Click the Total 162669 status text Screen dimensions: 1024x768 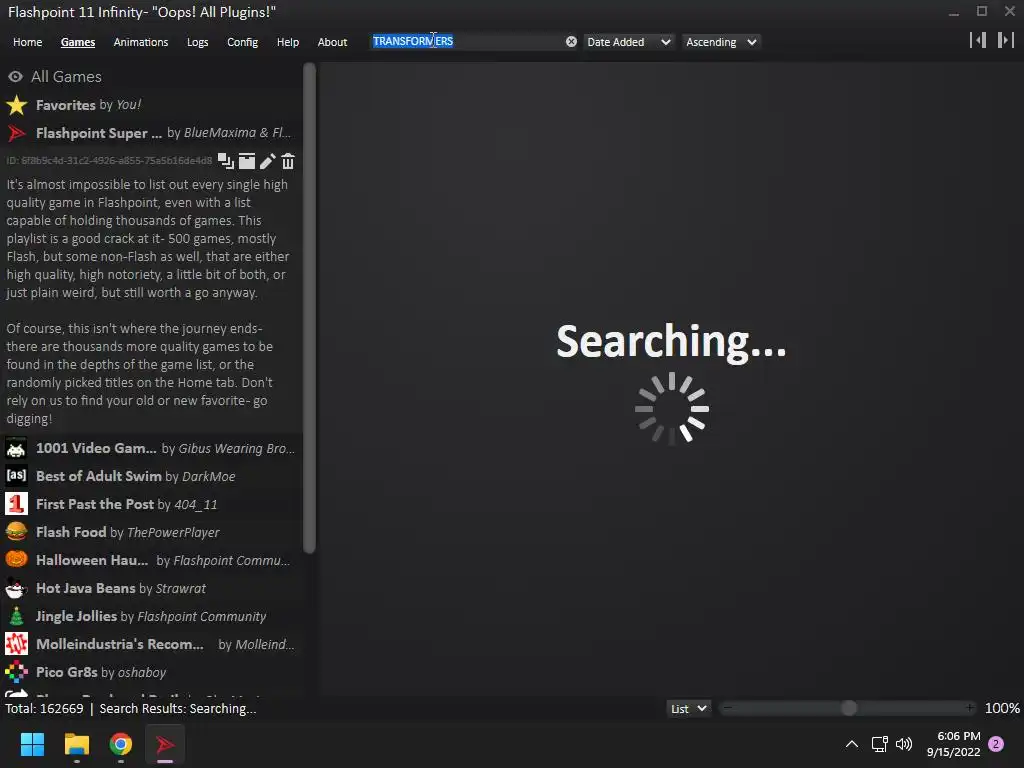(44, 709)
